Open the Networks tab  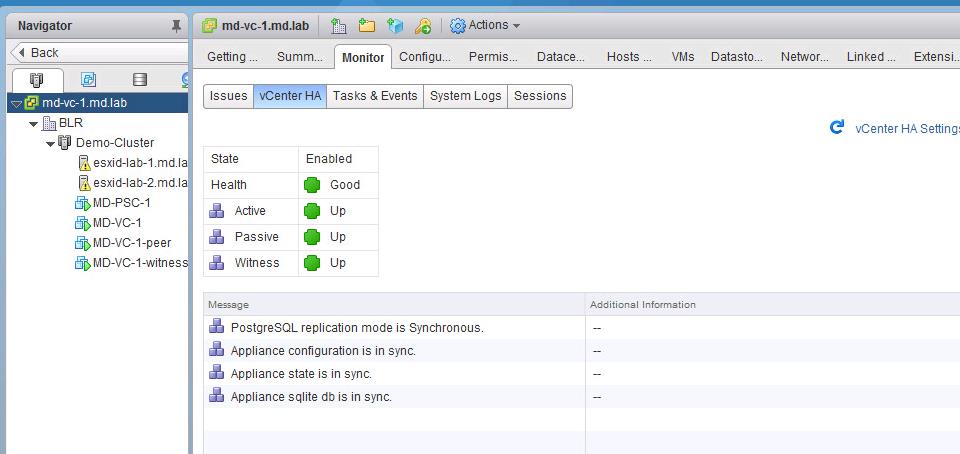[804, 57]
